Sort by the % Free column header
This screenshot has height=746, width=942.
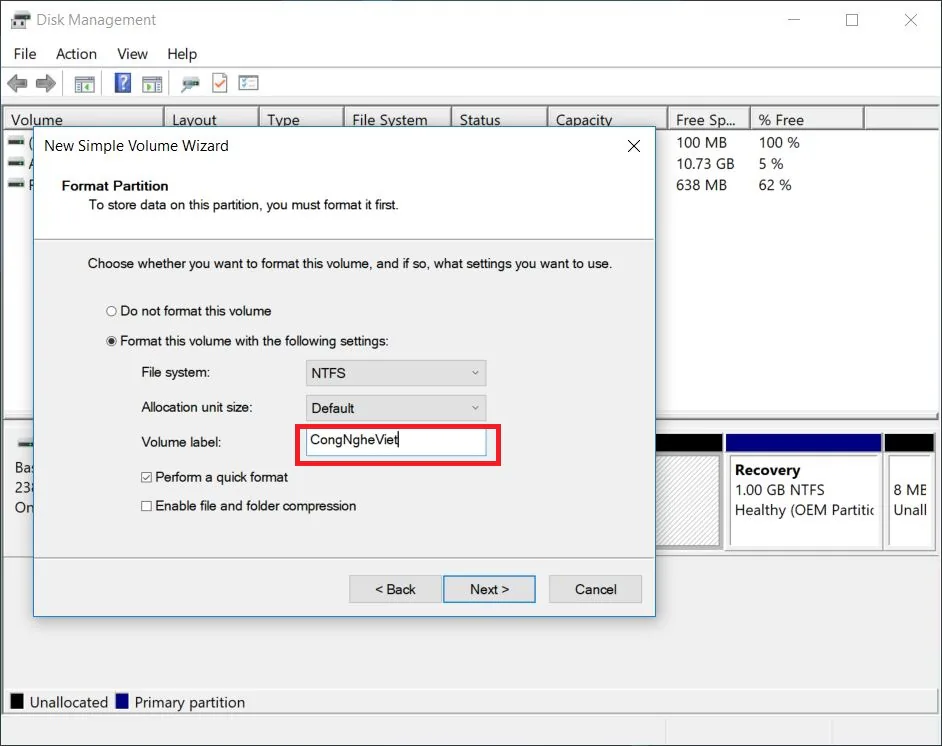pos(807,119)
